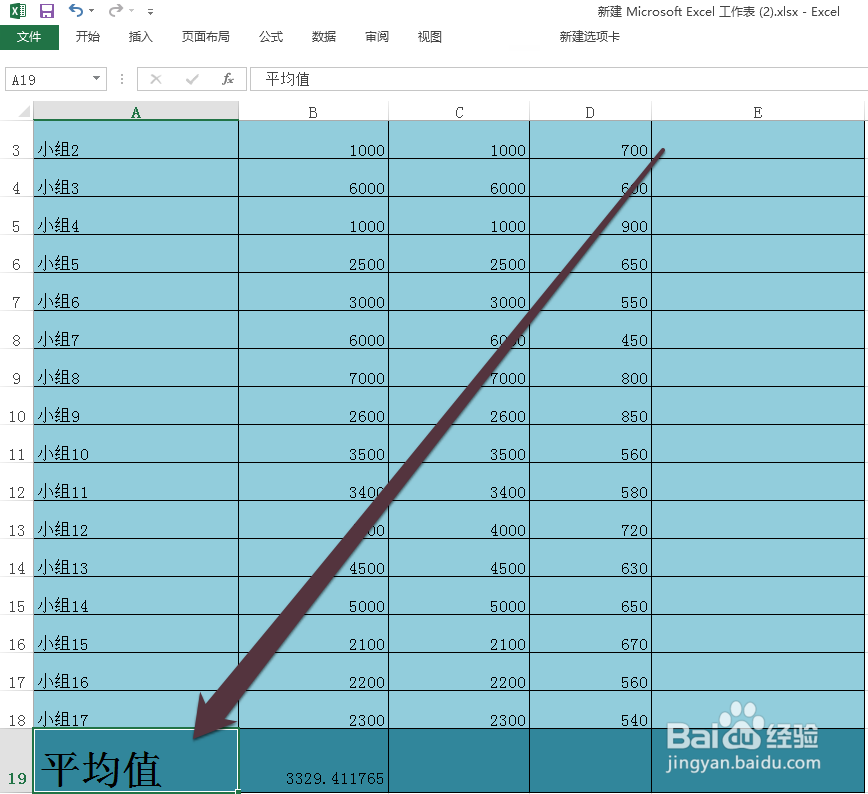Click the Redo icon
Image resolution: width=868 pixels, height=794 pixels.
pos(115,12)
